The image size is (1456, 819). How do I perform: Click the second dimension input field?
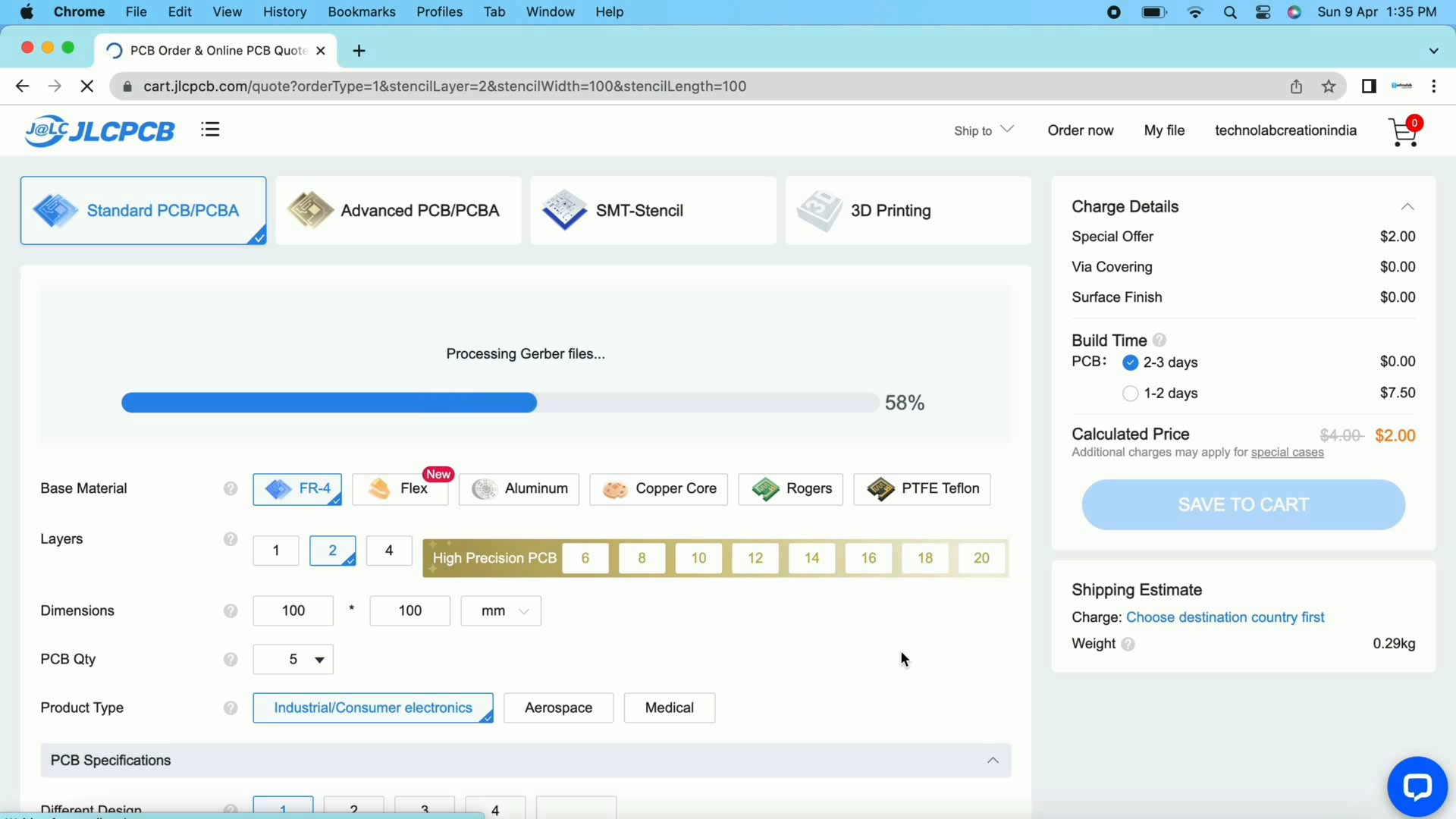pyautogui.click(x=409, y=611)
